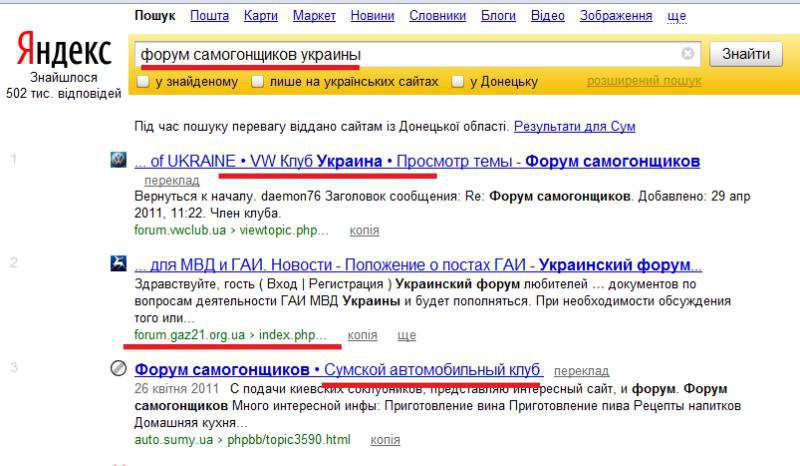The width and height of the screenshot is (800, 466).
Task: Open the Новини tab
Action: click(372, 16)
